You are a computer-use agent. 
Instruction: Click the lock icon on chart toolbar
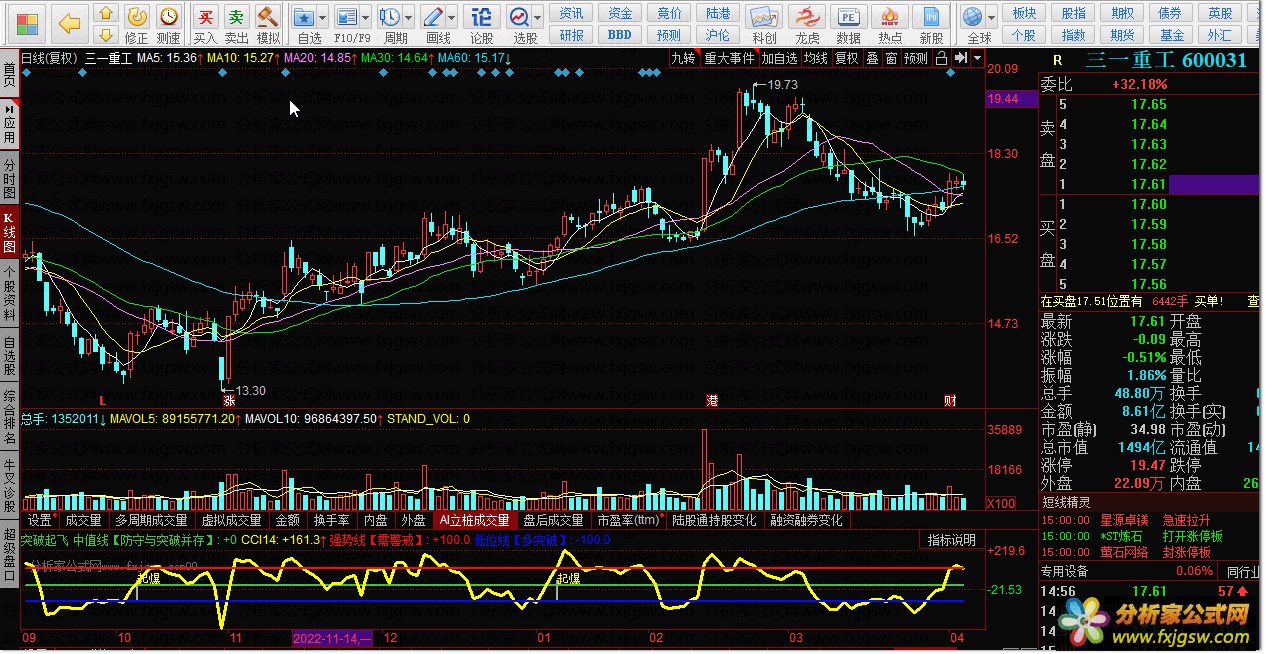tap(941, 58)
